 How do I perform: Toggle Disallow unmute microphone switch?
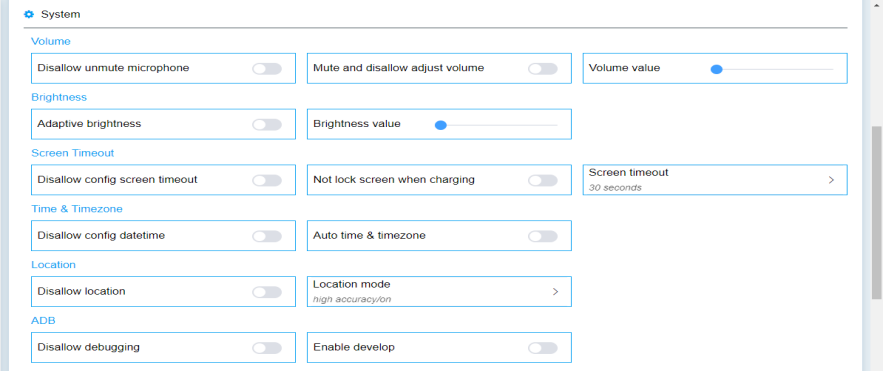267,69
